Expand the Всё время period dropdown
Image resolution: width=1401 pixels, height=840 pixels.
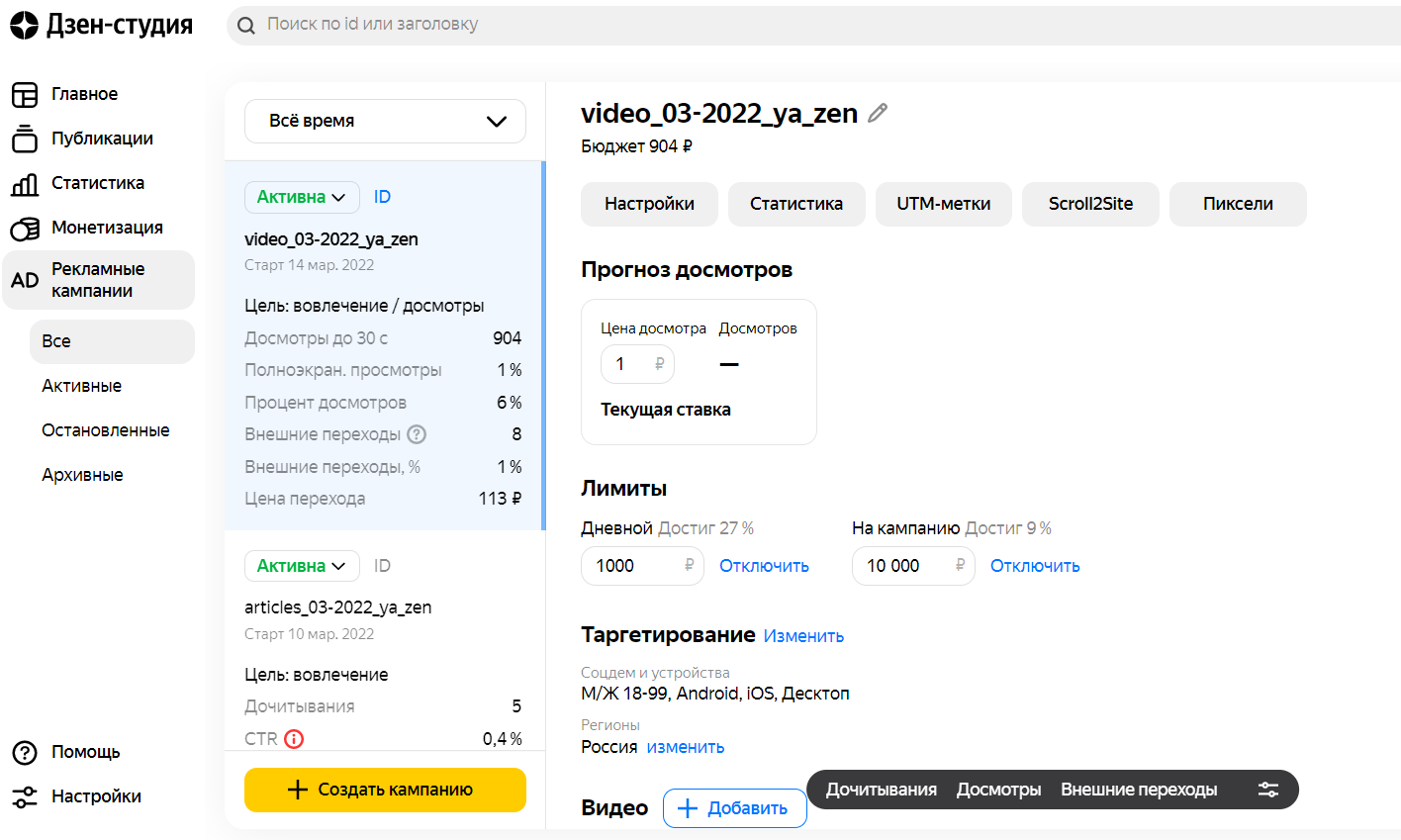pos(385,121)
